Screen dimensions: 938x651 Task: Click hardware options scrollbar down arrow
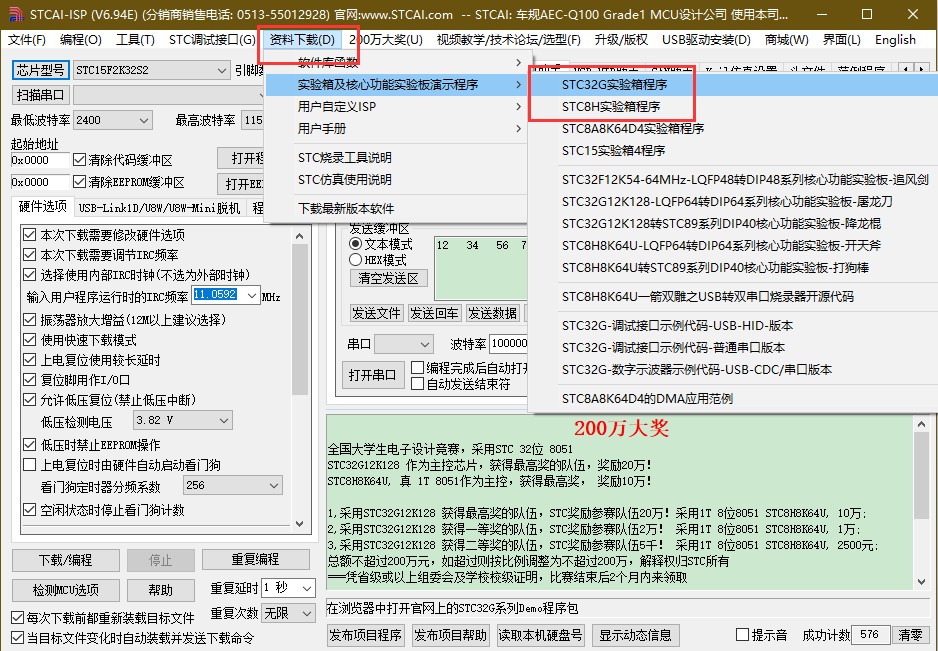[x=300, y=524]
